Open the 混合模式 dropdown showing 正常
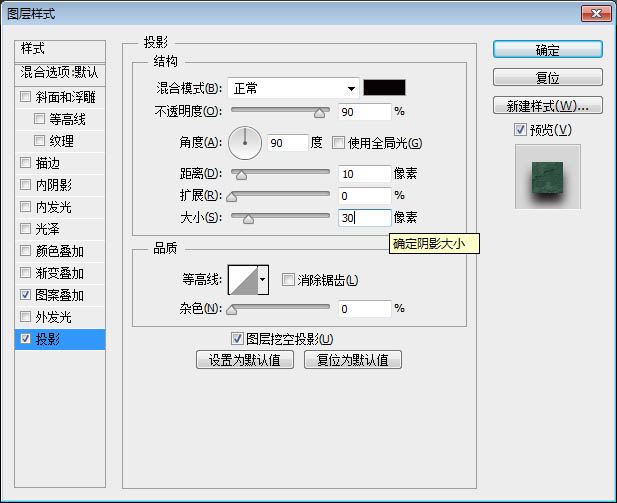617x503 pixels. pos(293,88)
